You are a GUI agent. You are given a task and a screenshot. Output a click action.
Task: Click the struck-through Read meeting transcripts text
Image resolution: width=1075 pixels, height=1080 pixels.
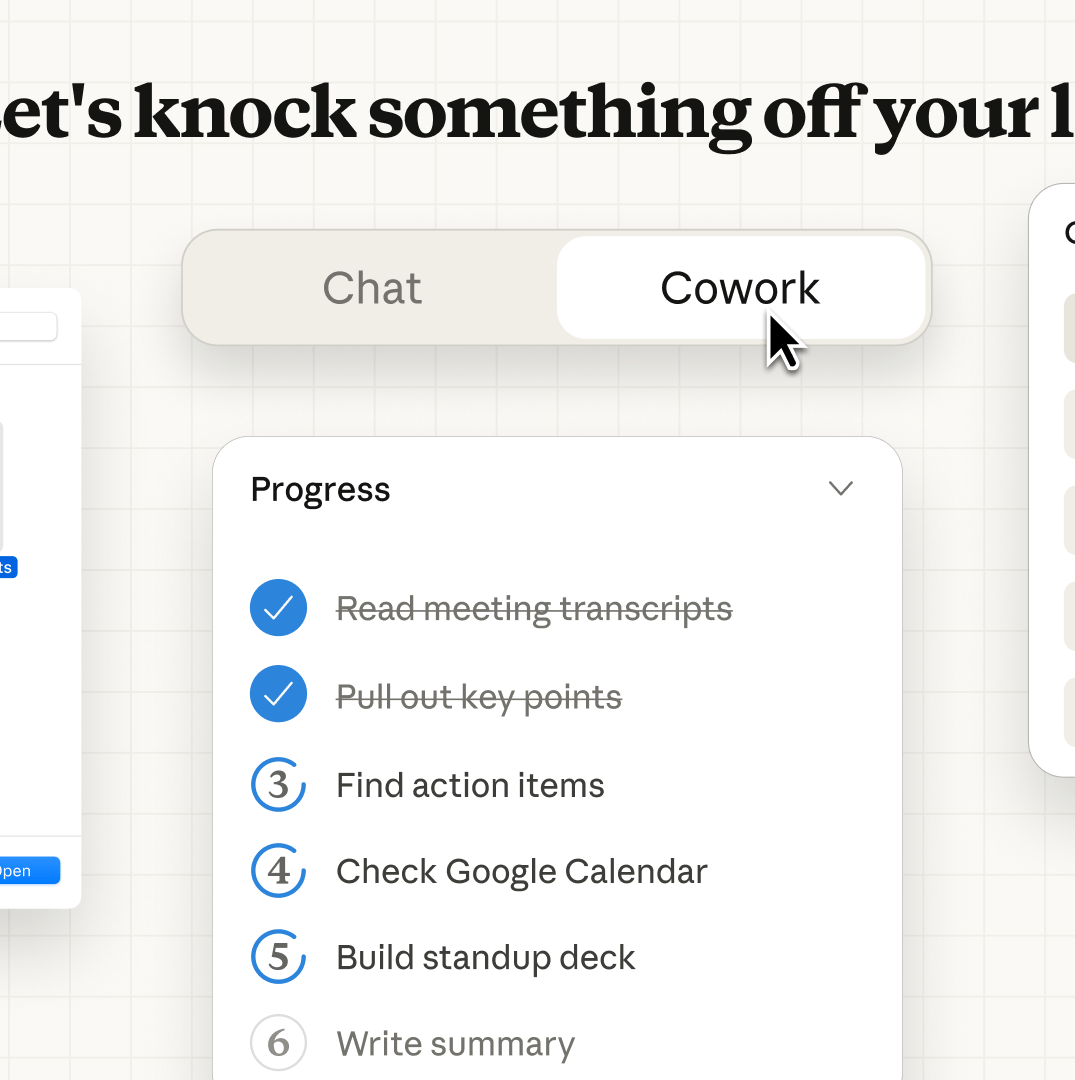pyautogui.click(x=534, y=608)
